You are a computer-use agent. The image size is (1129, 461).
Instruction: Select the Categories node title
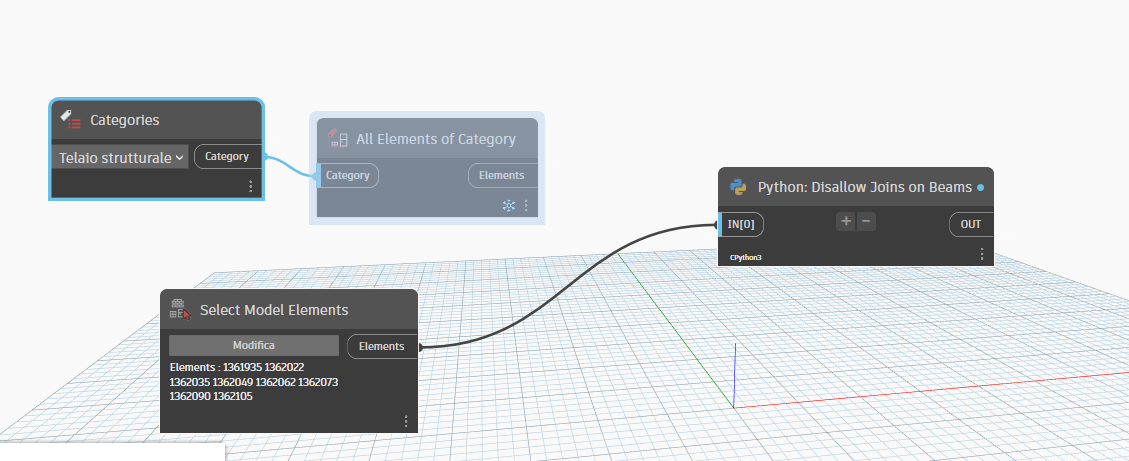point(125,120)
